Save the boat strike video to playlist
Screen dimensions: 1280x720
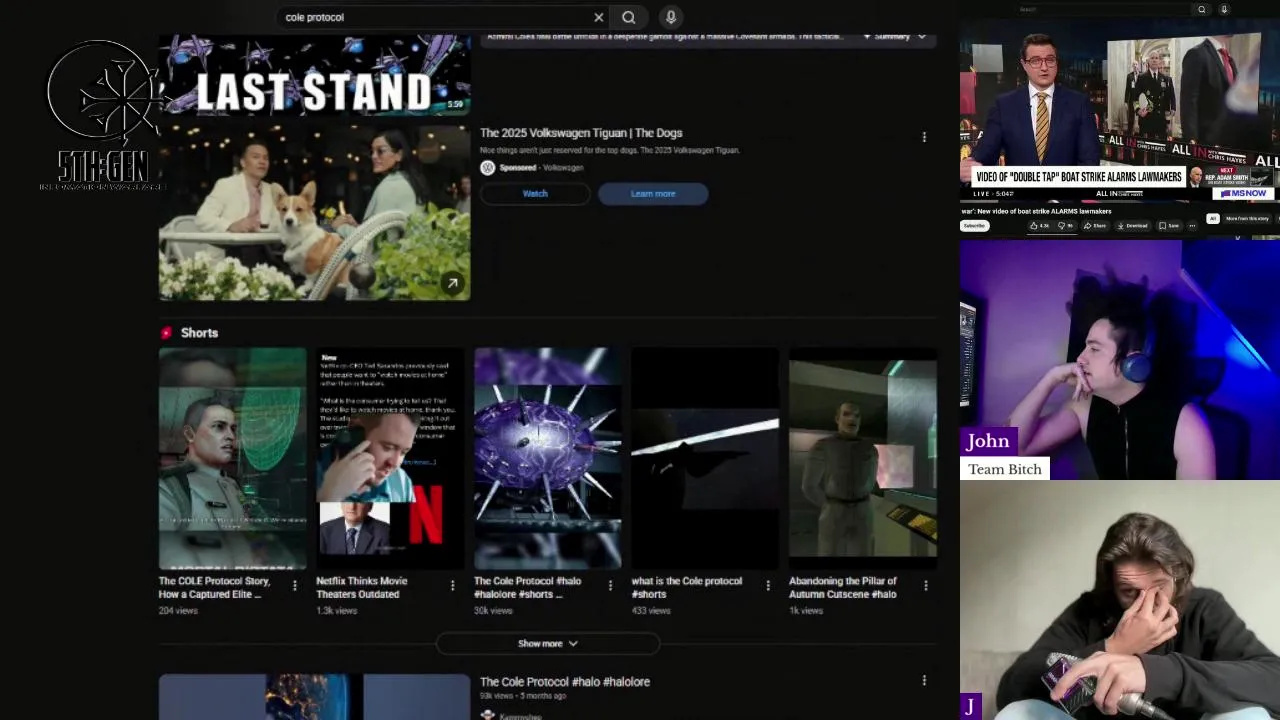1169,226
